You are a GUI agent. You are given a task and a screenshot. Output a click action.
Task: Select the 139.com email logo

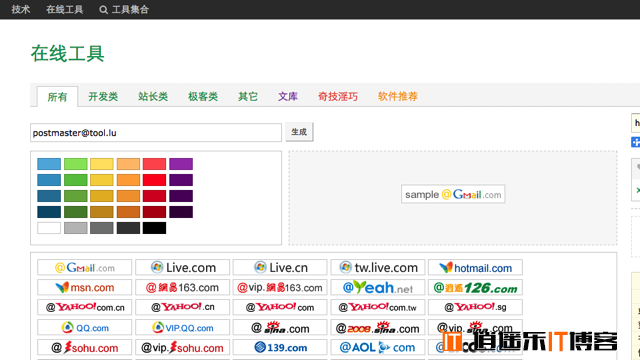[280, 347]
